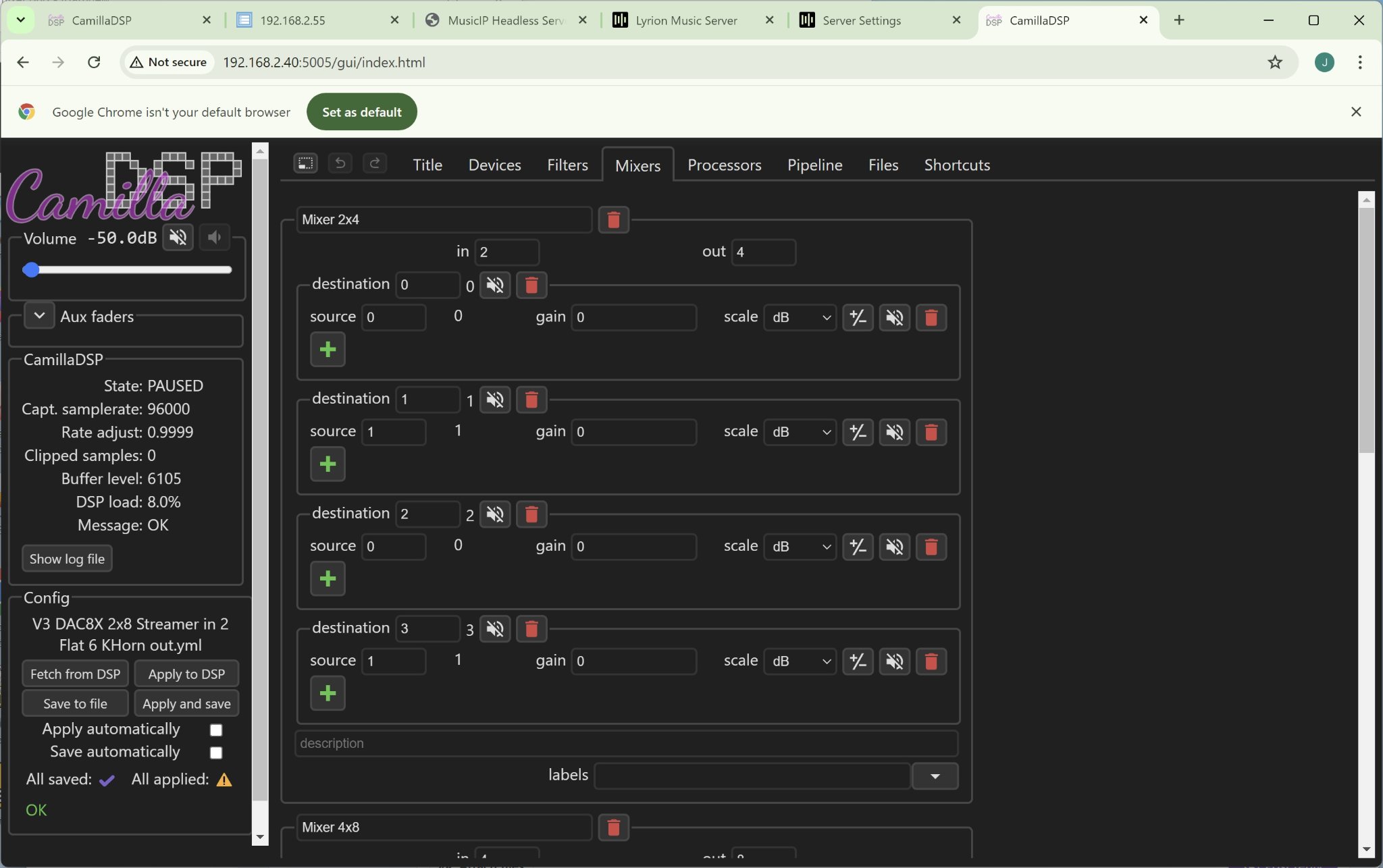Mute destination 0 channel

[495, 285]
